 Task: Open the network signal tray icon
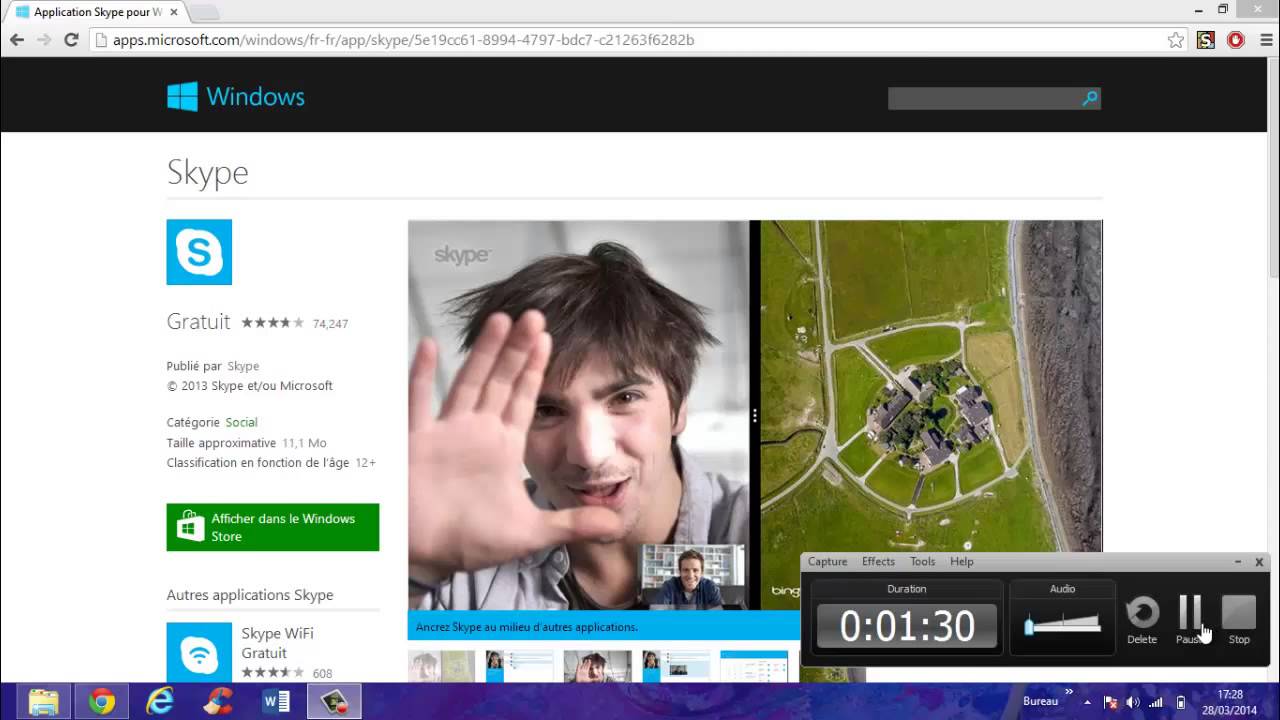click(1156, 702)
